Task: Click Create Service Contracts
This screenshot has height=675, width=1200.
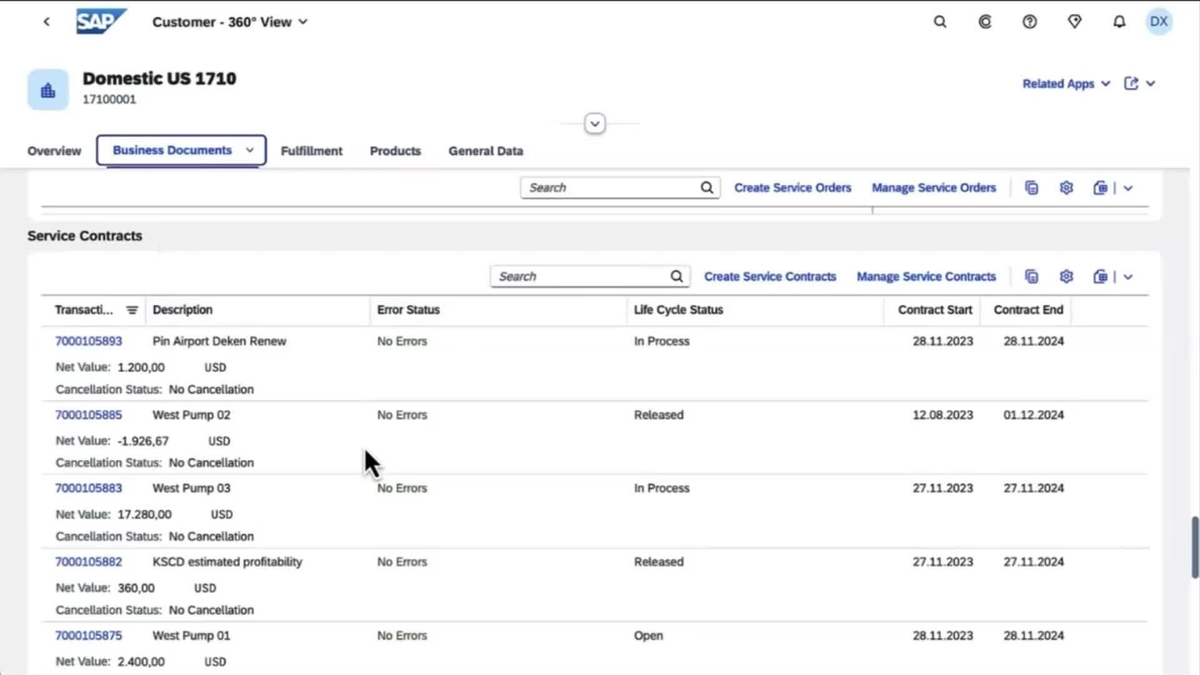Action: pos(770,276)
